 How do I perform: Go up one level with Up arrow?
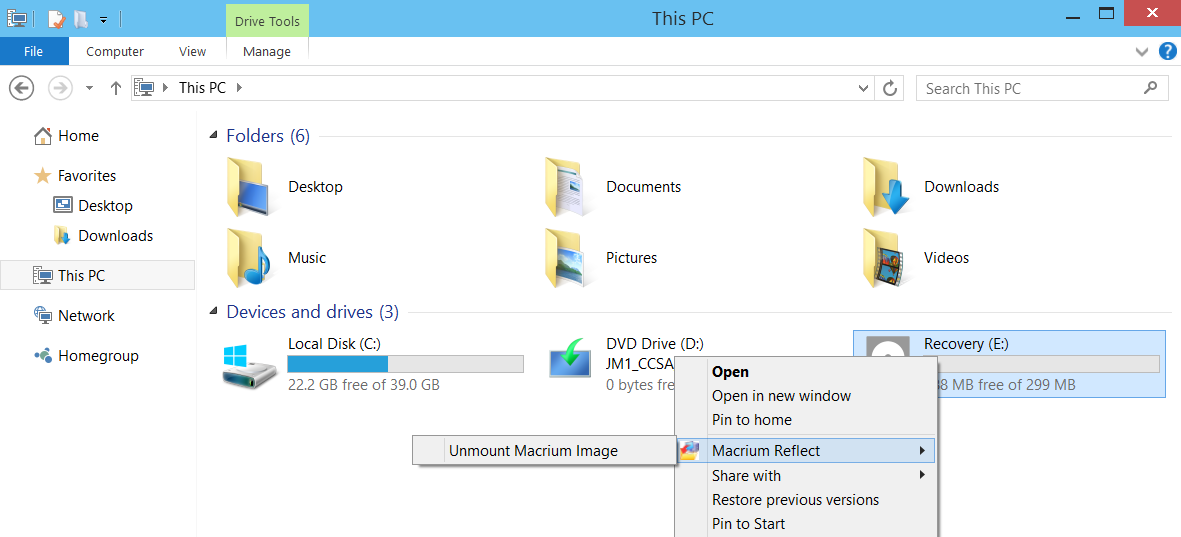(116, 88)
